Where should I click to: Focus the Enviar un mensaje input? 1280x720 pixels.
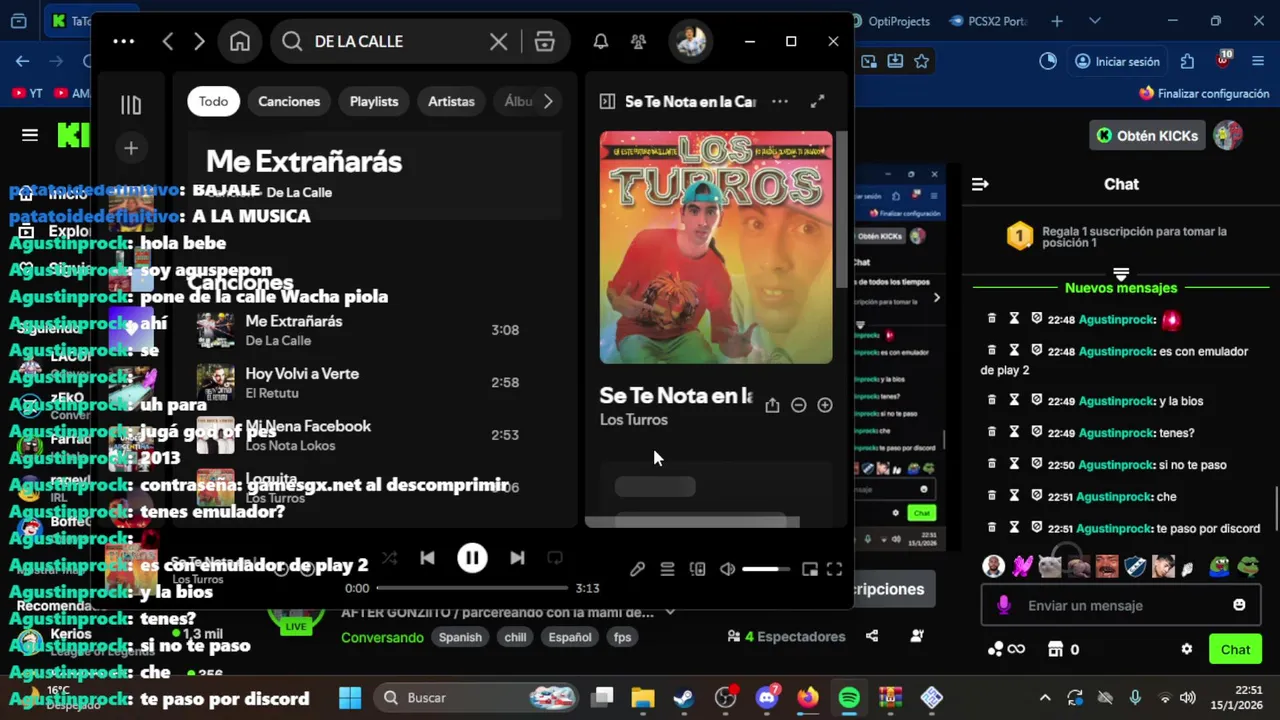point(1120,605)
